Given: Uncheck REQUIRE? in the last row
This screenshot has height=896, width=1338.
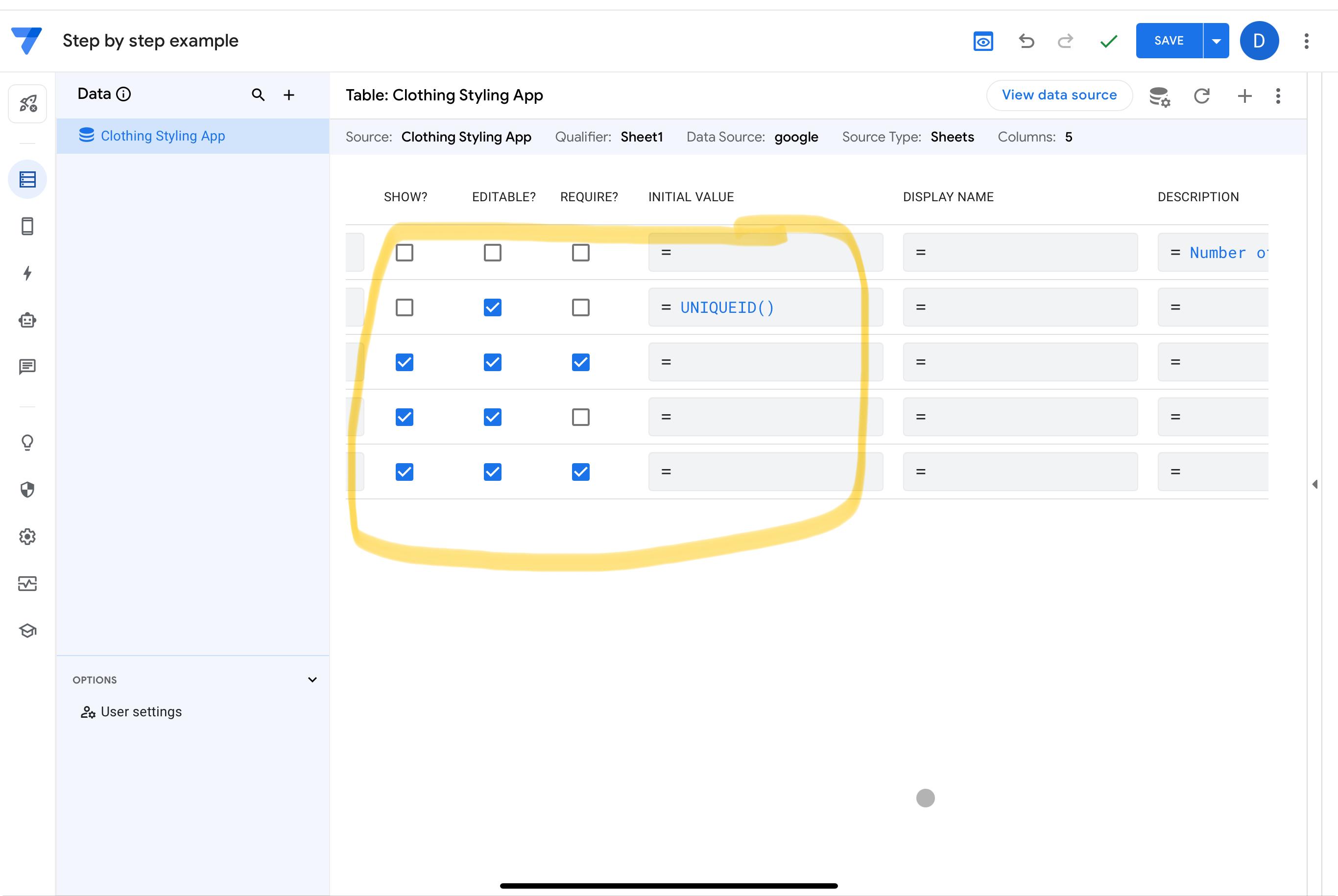Looking at the screenshot, I should [x=580, y=472].
